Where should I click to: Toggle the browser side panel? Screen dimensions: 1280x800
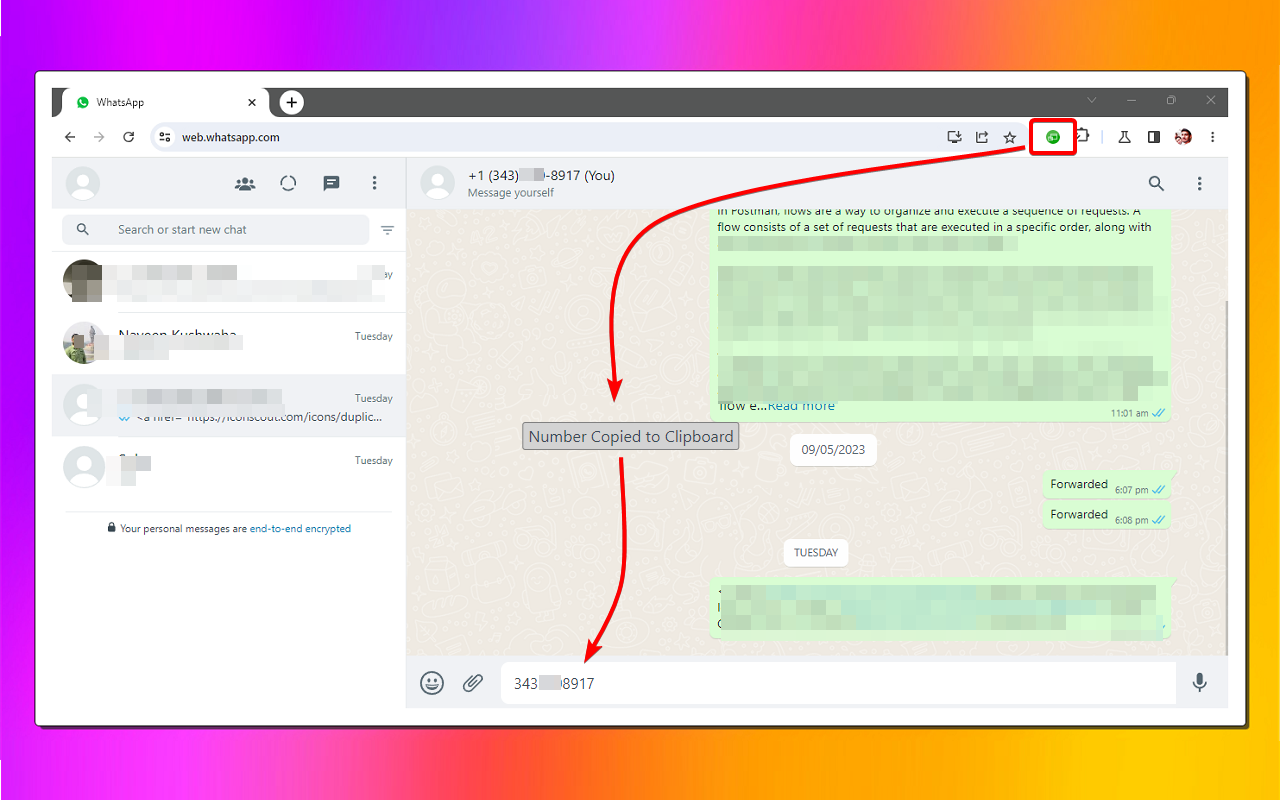point(1154,137)
